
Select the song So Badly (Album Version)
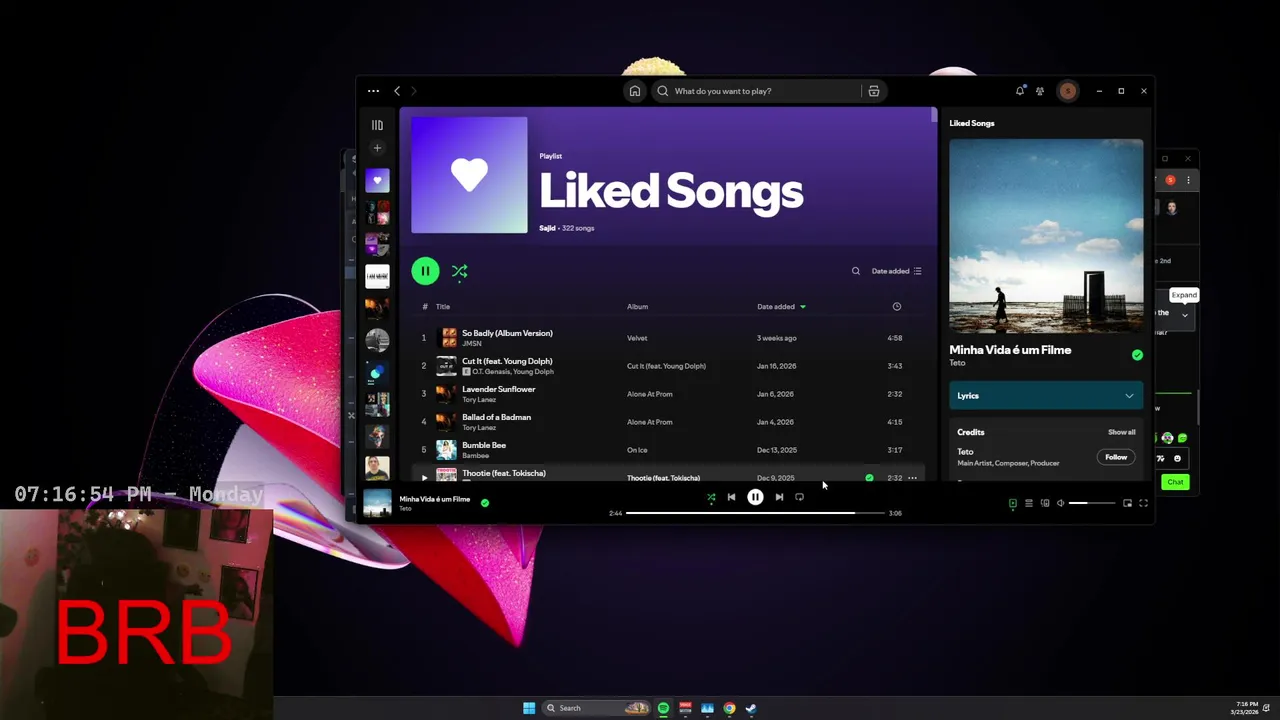(x=507, y=333)
